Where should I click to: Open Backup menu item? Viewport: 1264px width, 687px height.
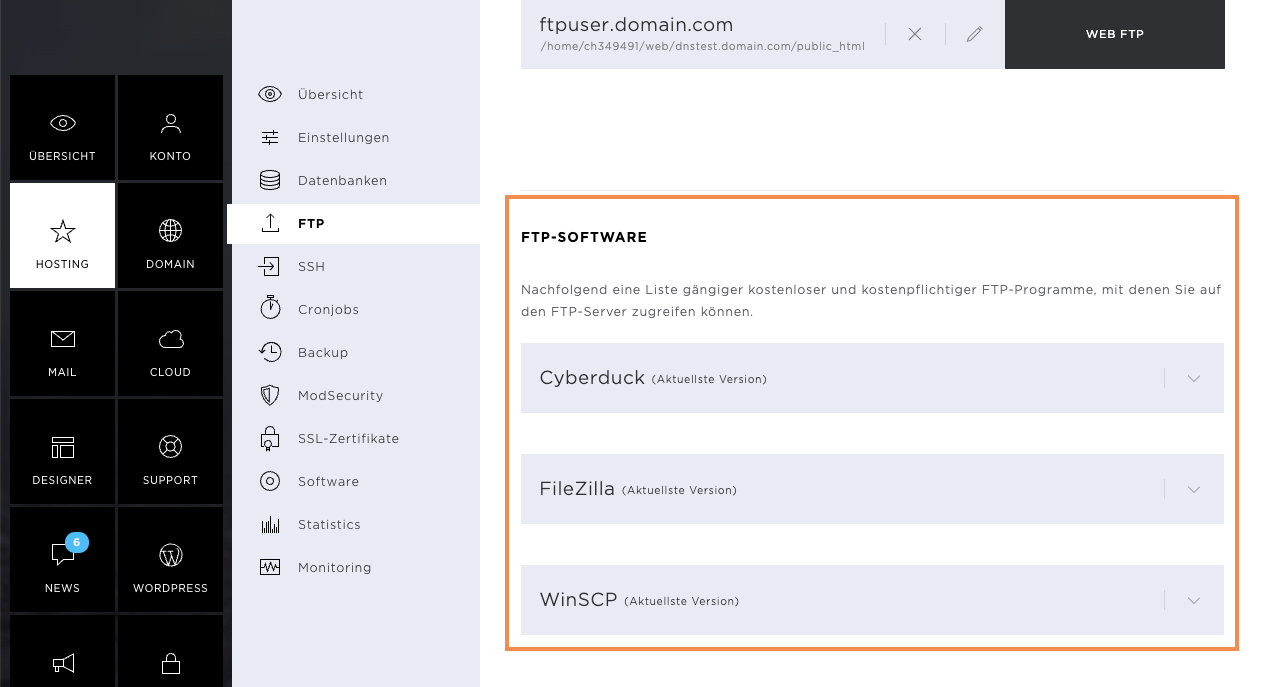pyautogui.click(x=354, y=353)
